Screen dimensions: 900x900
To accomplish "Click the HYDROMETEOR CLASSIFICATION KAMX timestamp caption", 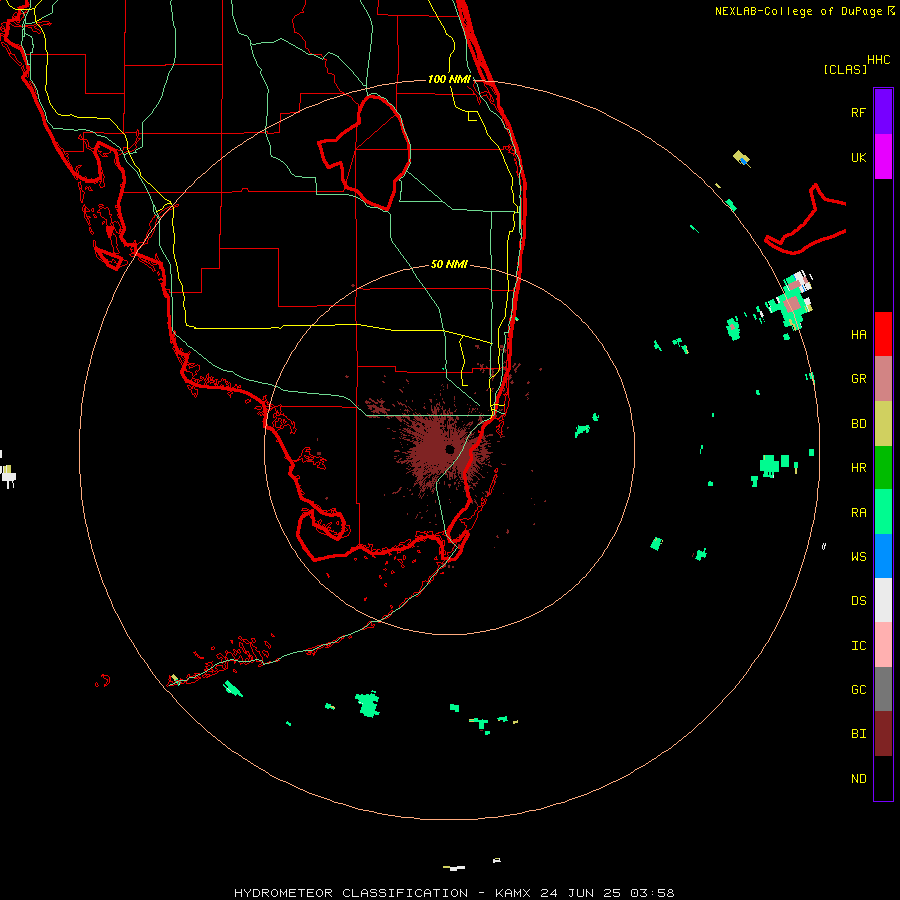I will 454,893.
